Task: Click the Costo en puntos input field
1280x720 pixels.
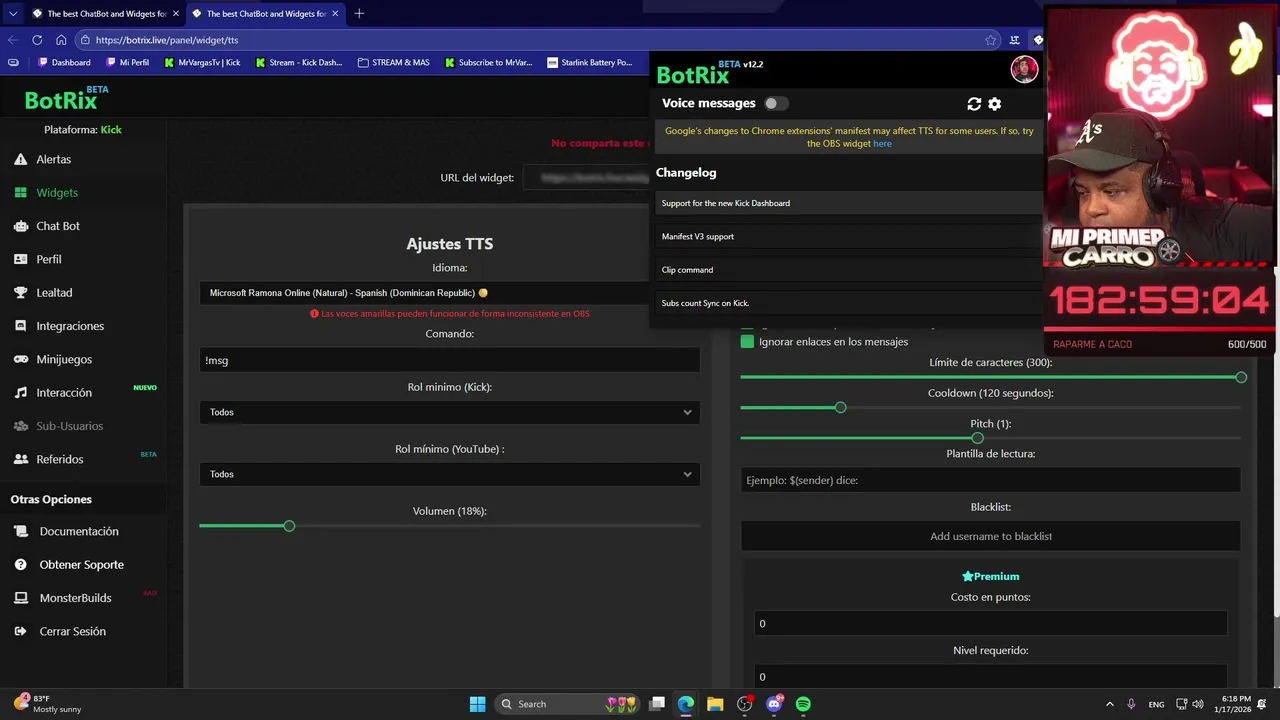Action: point(990,623)
